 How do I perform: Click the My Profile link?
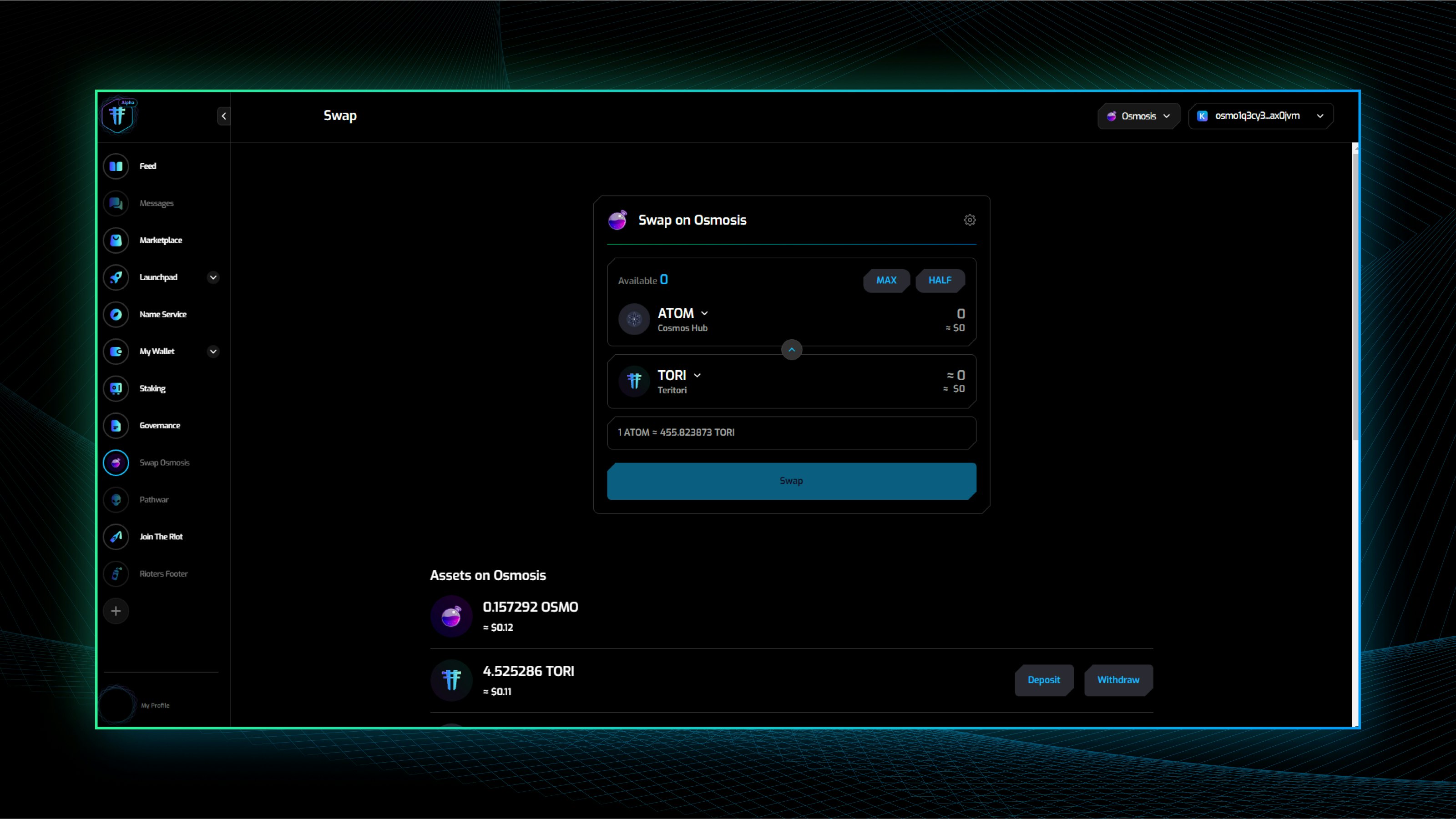click(x=155, y=705)
